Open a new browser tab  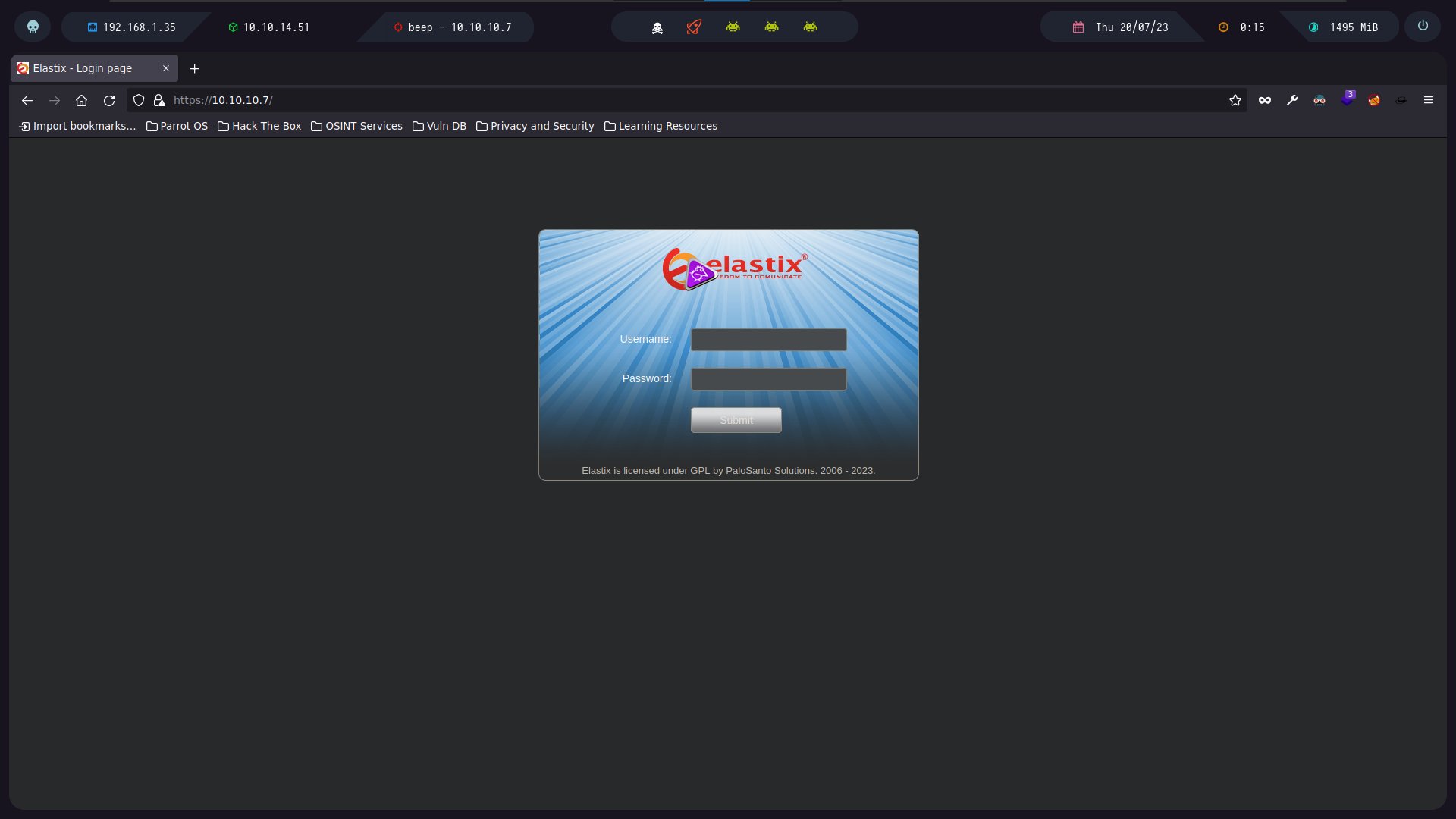(x=195, y=69)
